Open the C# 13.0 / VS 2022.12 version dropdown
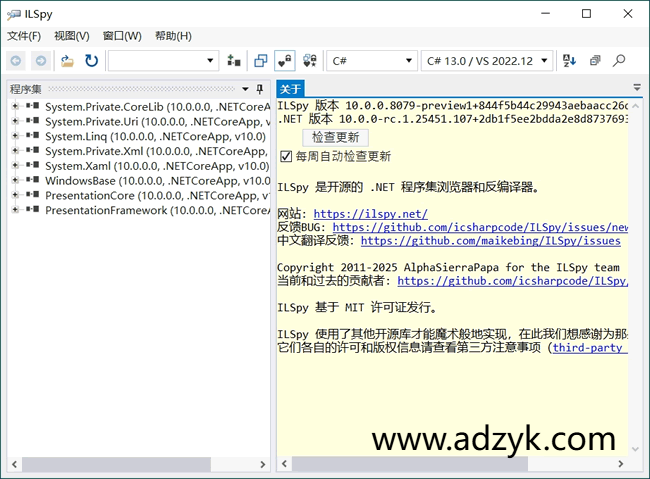 (x=487, y=61)
